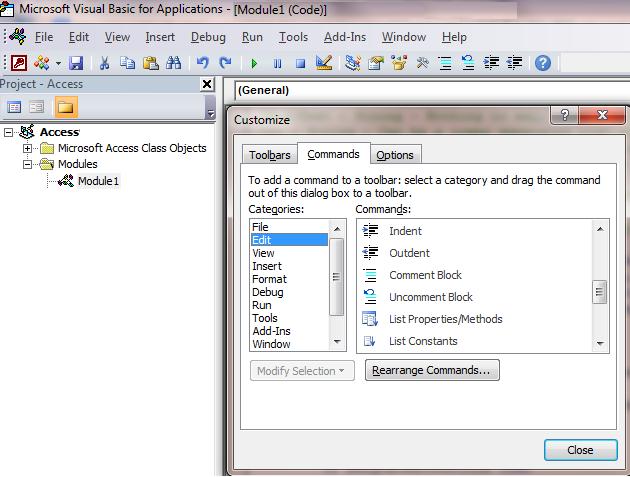The image size is (630, 477).
Task: Open the Properties Window toolbar icon
Action: pos(376,63)
